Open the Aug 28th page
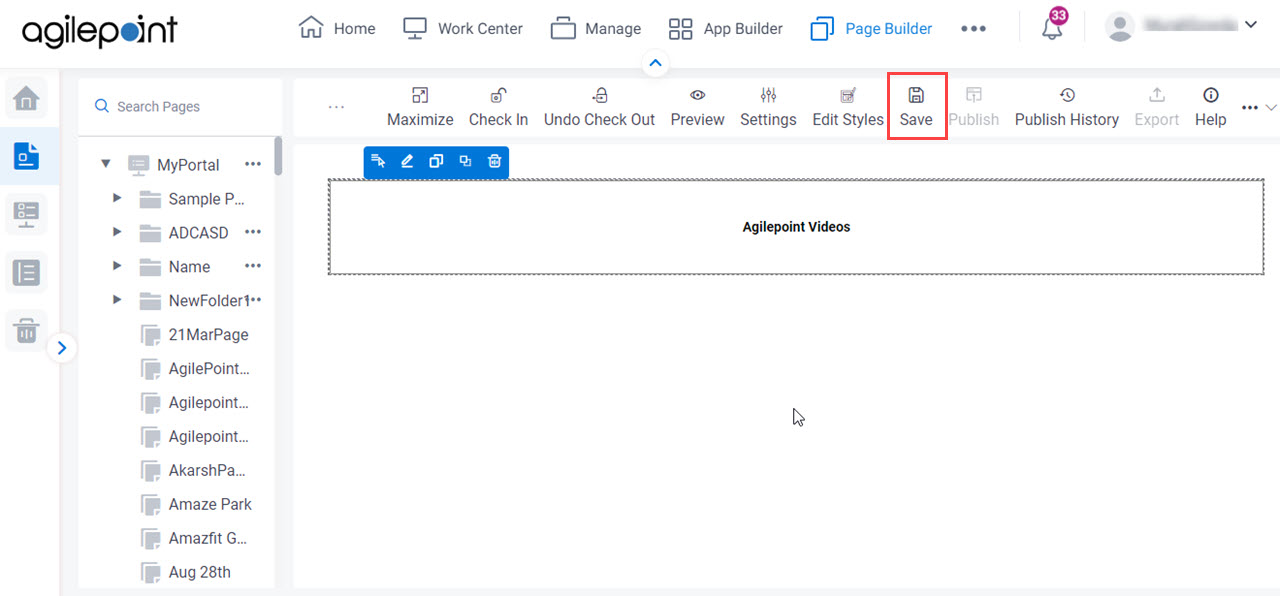This screenshot has width=1280, height=596. click(199, 572)
